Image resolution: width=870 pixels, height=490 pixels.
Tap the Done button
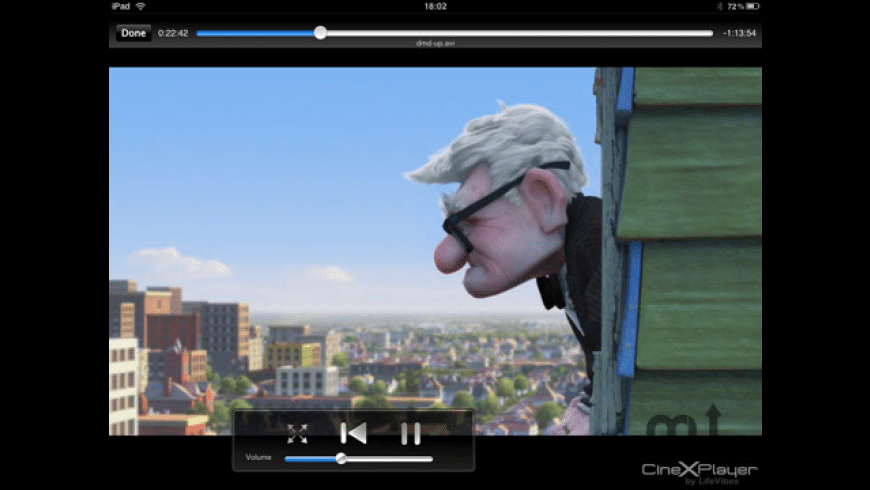pyautogui.click(x=133, y=33)
